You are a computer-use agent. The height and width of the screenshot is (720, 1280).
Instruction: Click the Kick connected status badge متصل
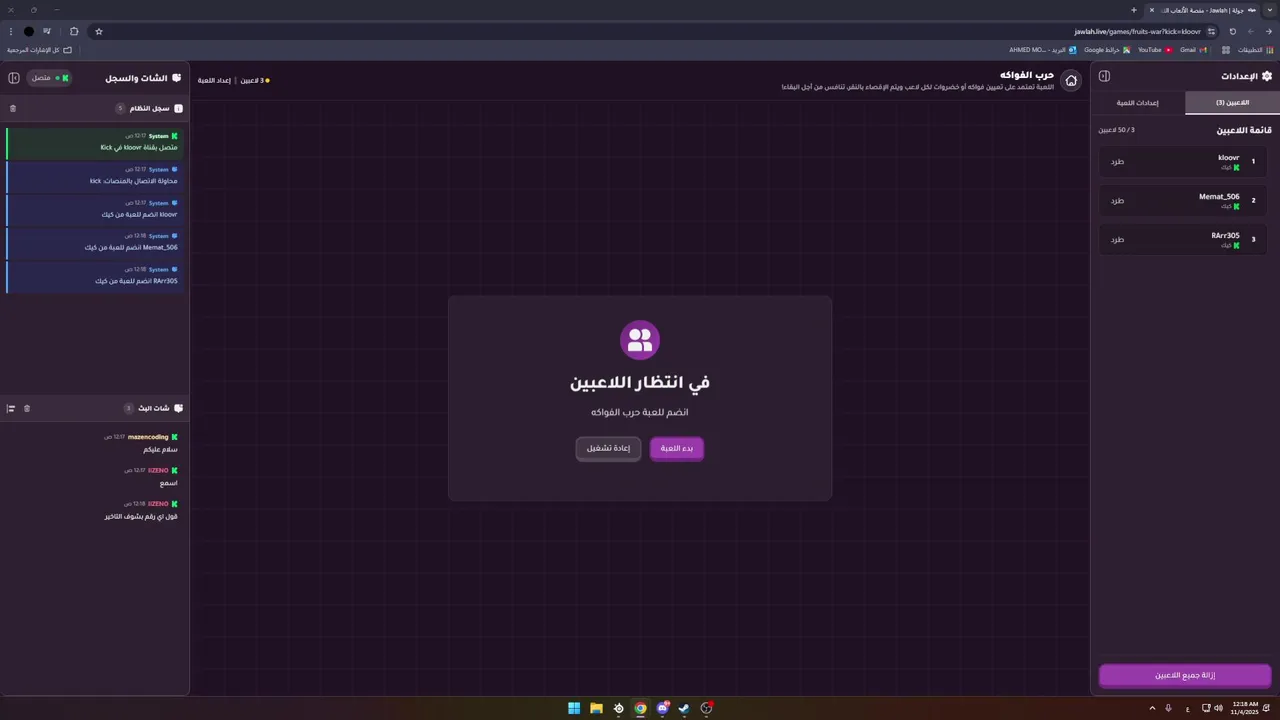(49, 78)
